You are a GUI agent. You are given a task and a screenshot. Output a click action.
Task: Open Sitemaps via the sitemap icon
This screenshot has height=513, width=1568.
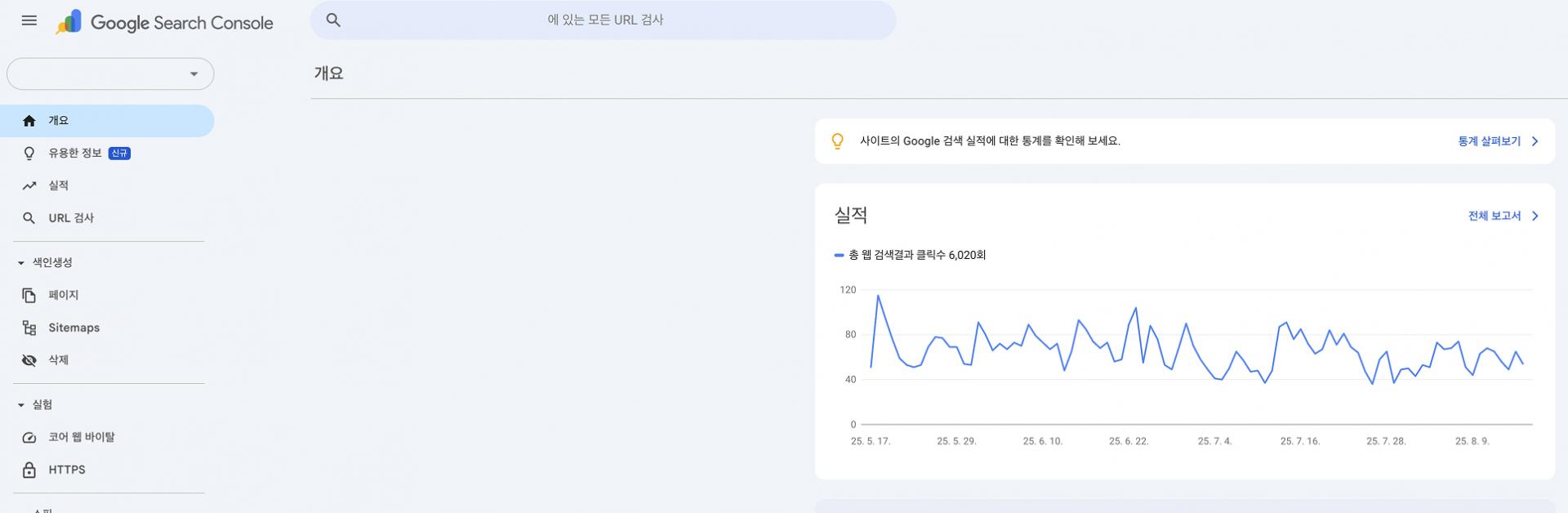29,328
